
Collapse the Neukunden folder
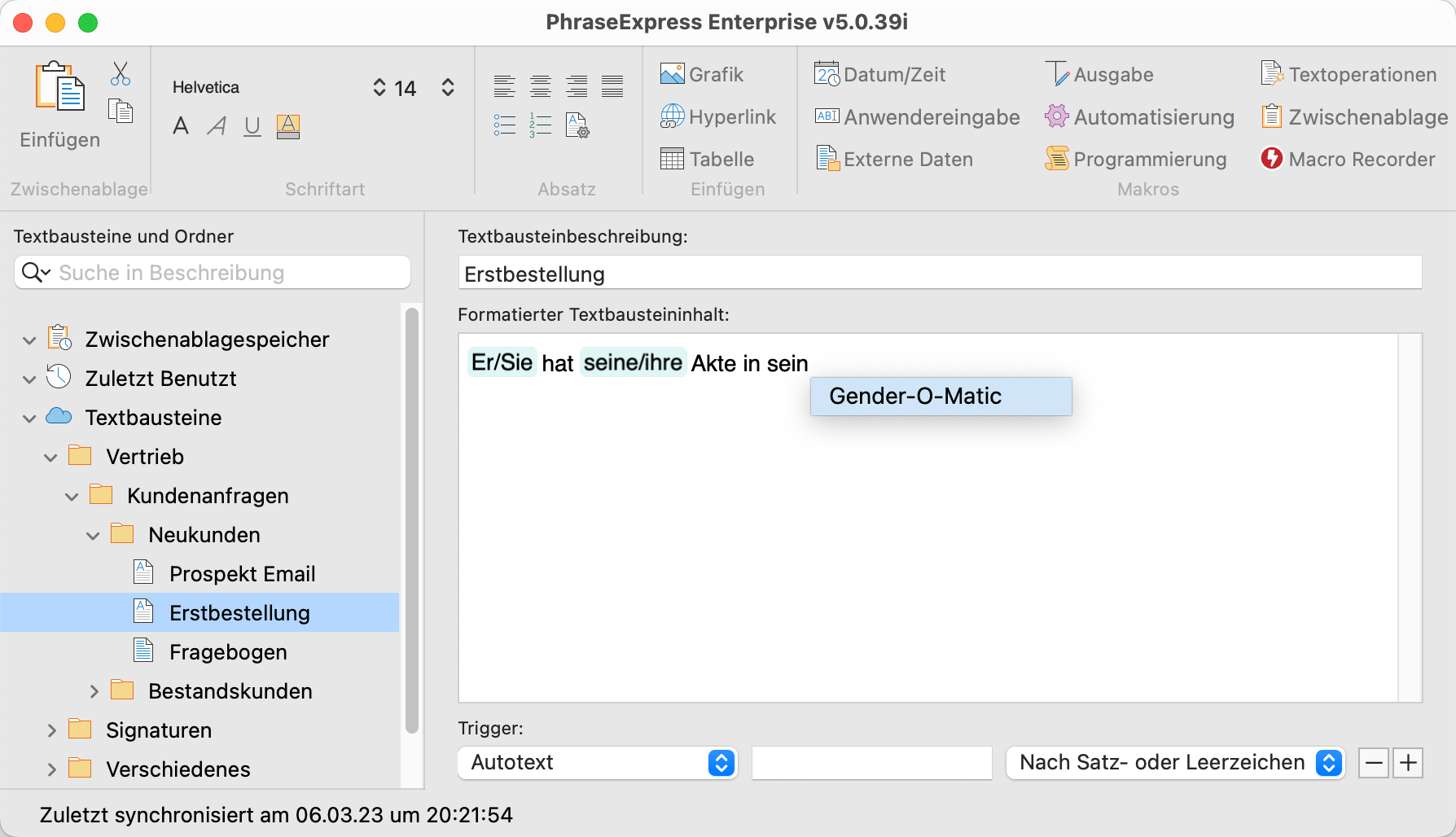pyautogui.click(x=93, y=535)
